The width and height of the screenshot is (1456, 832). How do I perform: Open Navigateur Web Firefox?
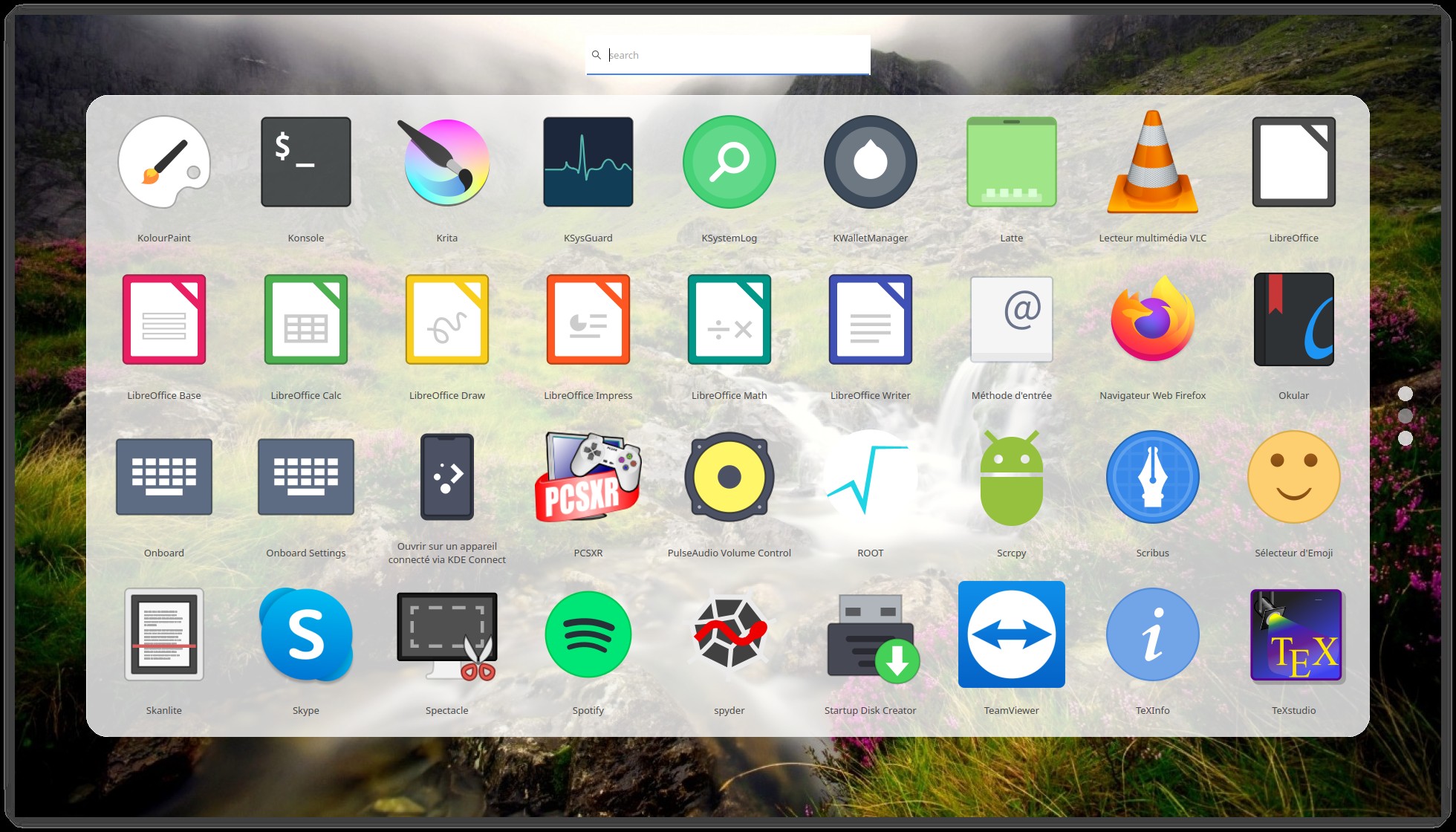click(x=1152, y=319)
